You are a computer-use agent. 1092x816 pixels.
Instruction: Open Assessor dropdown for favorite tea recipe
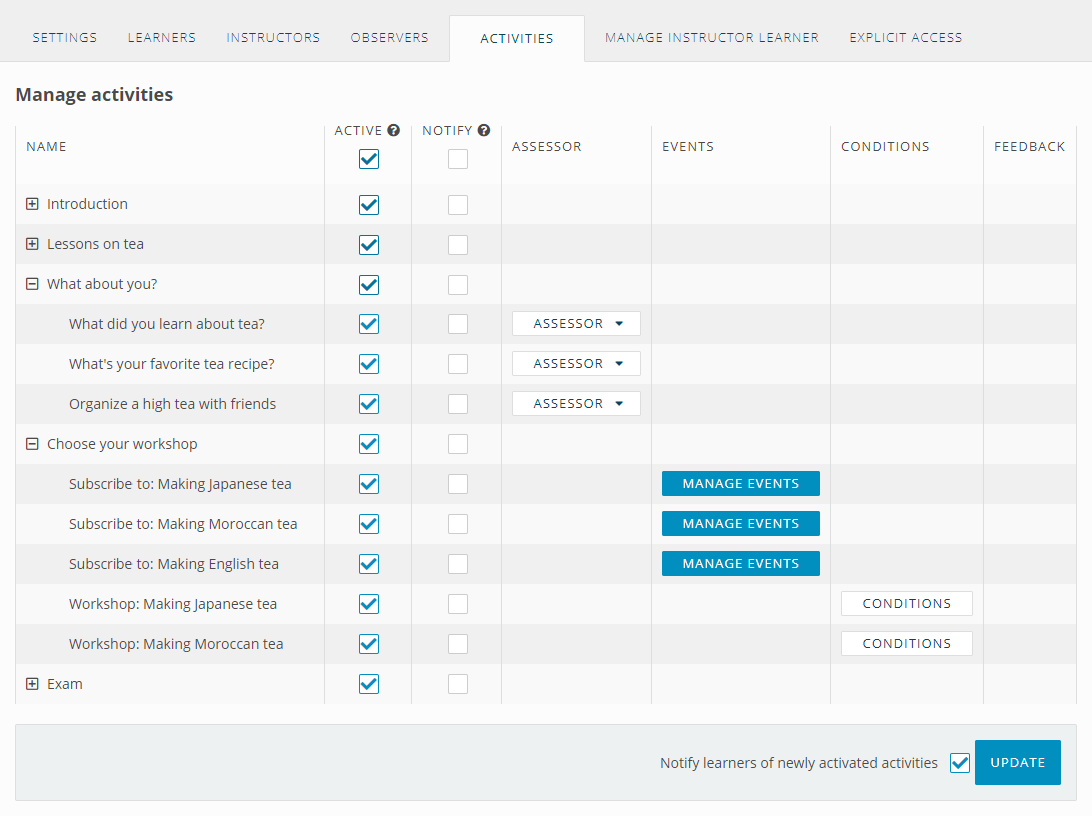click(x=576, y=363)
